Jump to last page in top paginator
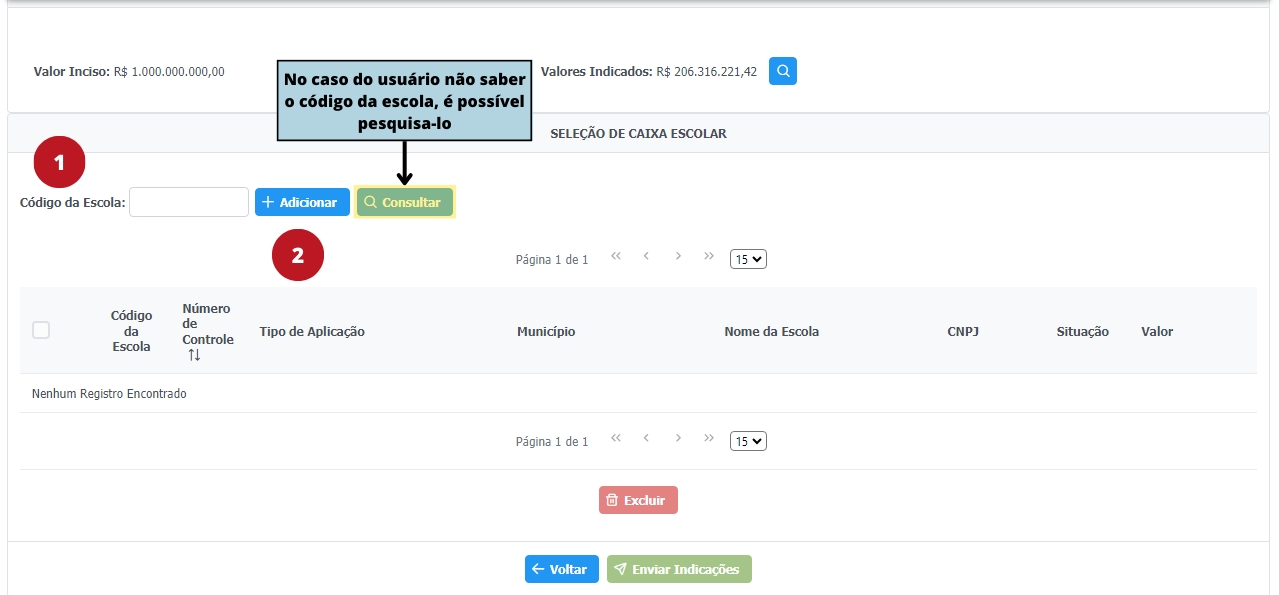This screenshot has height=595, width=1279. click(x=709, y=256)
